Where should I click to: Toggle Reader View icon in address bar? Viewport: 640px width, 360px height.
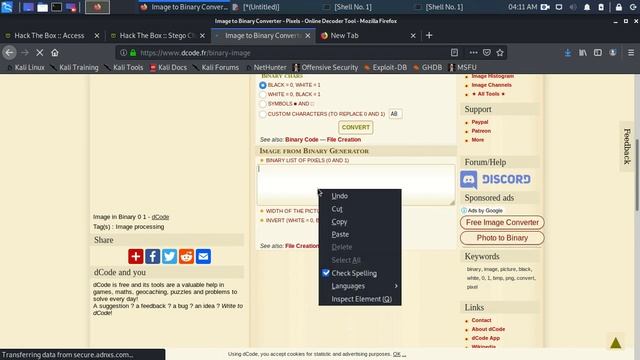click(x=454, y=53)
